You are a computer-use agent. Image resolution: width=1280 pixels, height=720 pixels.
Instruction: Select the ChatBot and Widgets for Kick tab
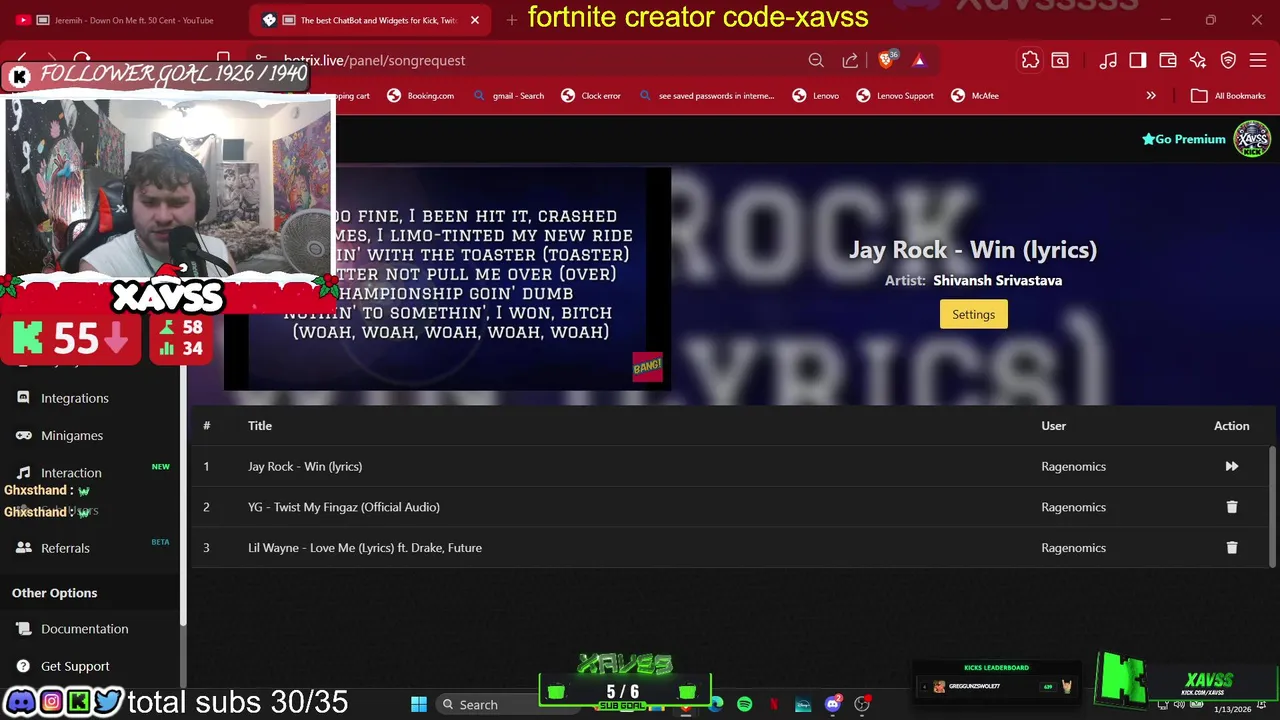click(370, 20)
